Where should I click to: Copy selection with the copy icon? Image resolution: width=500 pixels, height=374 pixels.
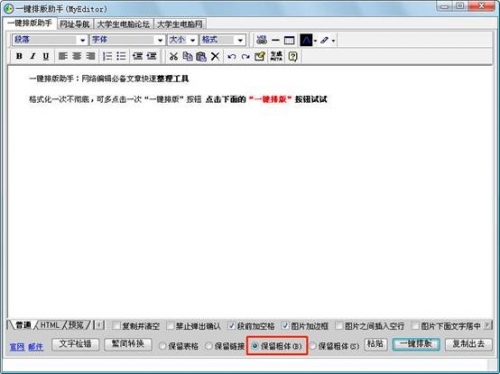coord(188,56)
